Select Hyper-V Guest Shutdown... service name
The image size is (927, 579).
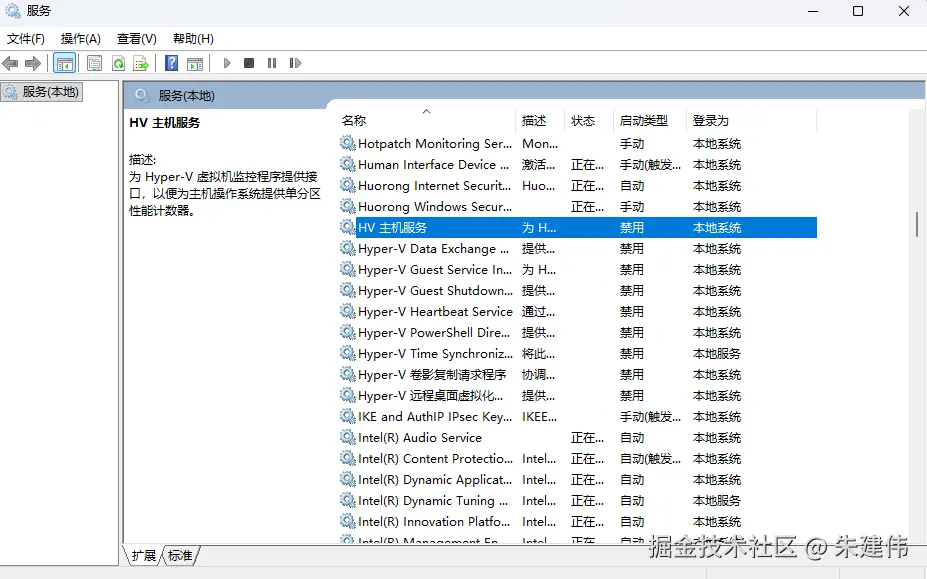pos(435,290)
